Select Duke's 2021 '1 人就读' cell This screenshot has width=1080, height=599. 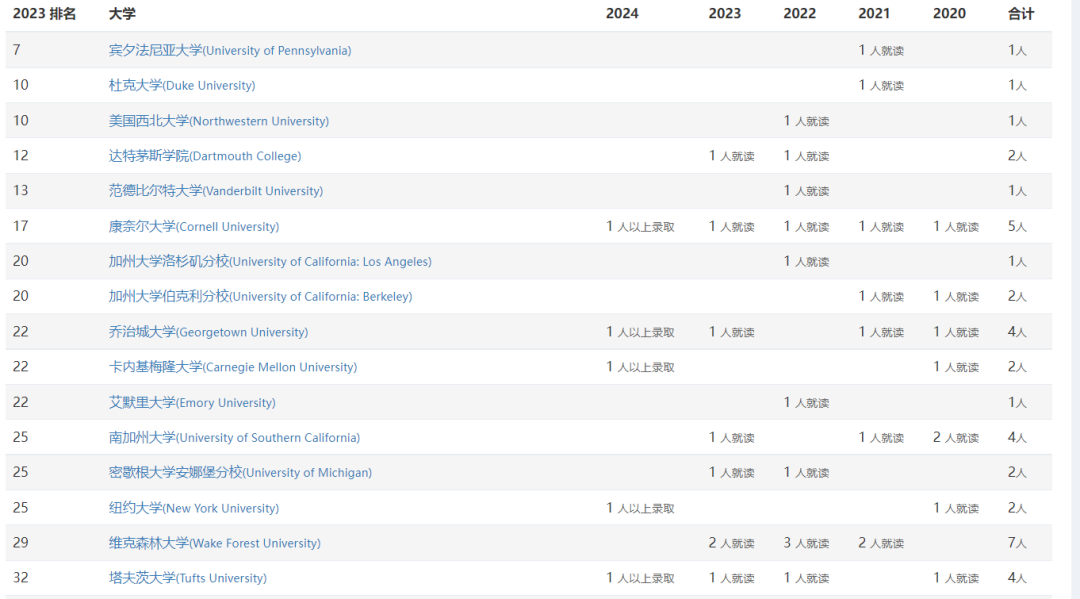point(881,85)
